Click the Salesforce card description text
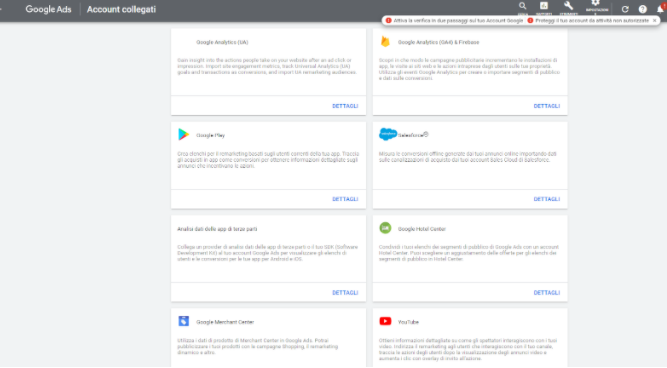The width and height of the screenshot is (667, 368). pyautogui.click(x=467, y=157)
